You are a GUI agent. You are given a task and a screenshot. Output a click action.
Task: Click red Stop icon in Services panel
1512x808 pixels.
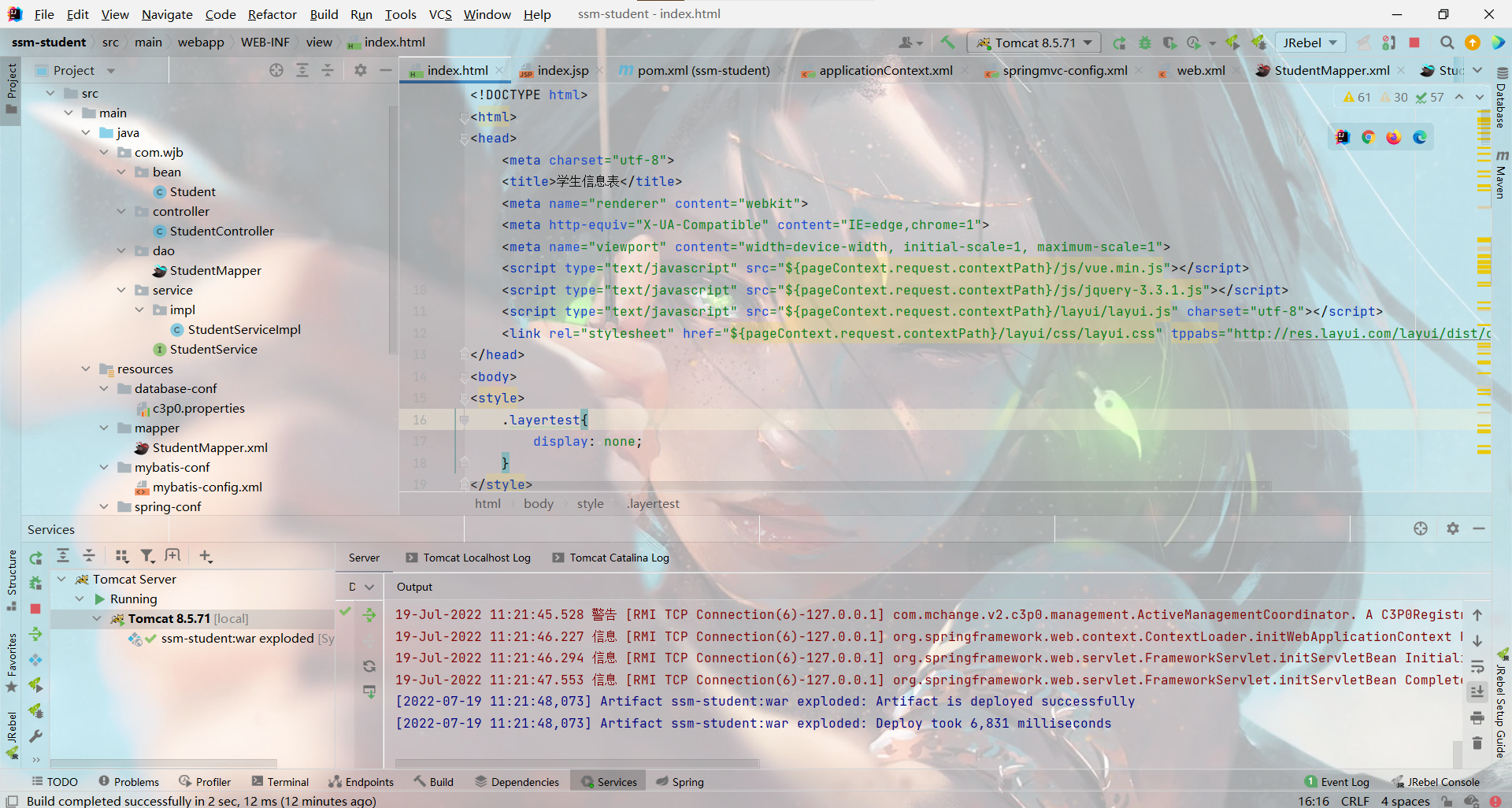pos(35,609)
